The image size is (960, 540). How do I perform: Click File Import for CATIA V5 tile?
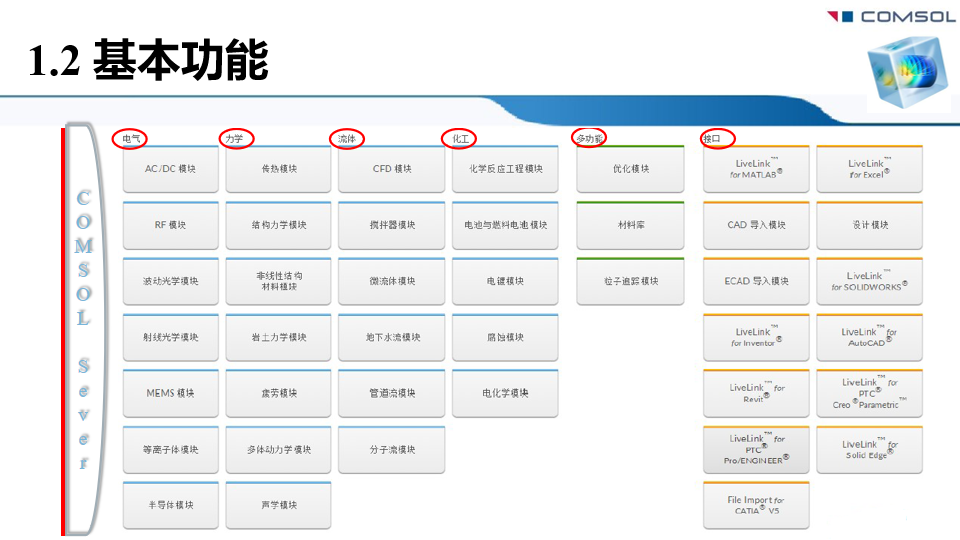tap(756, 505)
